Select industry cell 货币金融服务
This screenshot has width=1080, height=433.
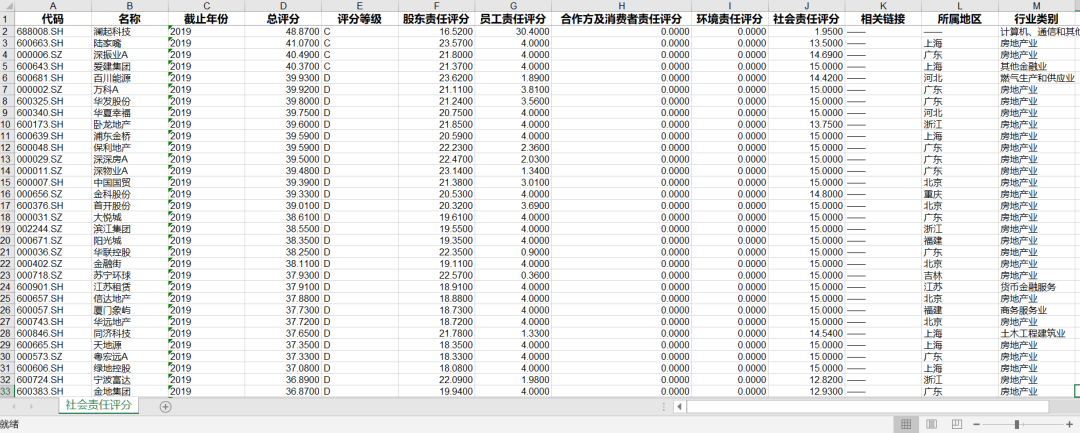point(1037,287)
